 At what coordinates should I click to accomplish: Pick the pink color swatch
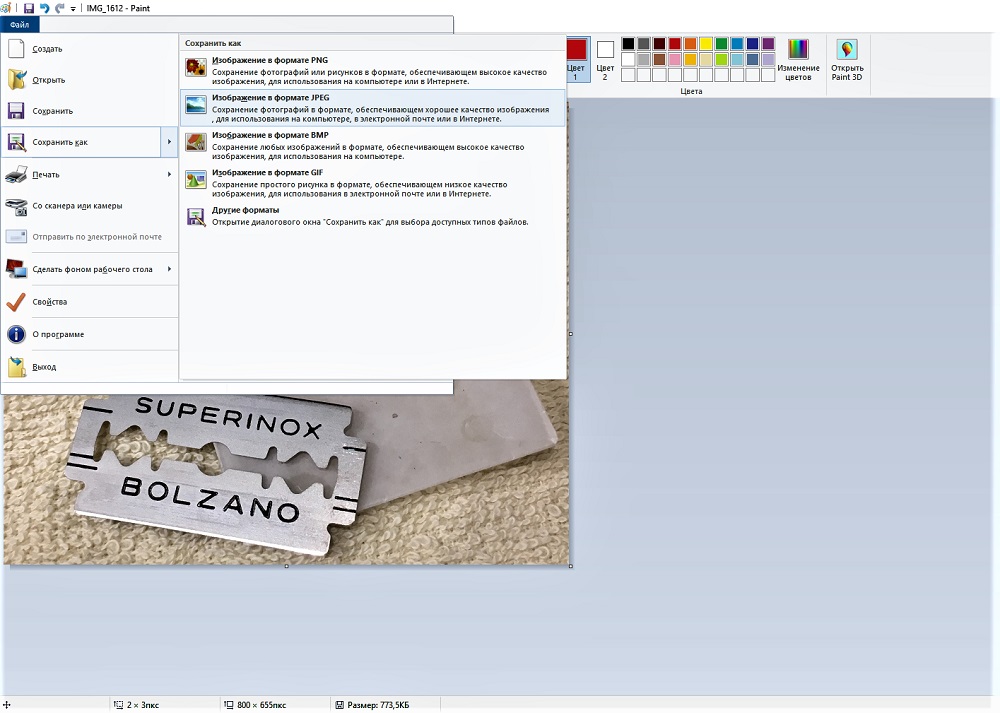(675, 59)
